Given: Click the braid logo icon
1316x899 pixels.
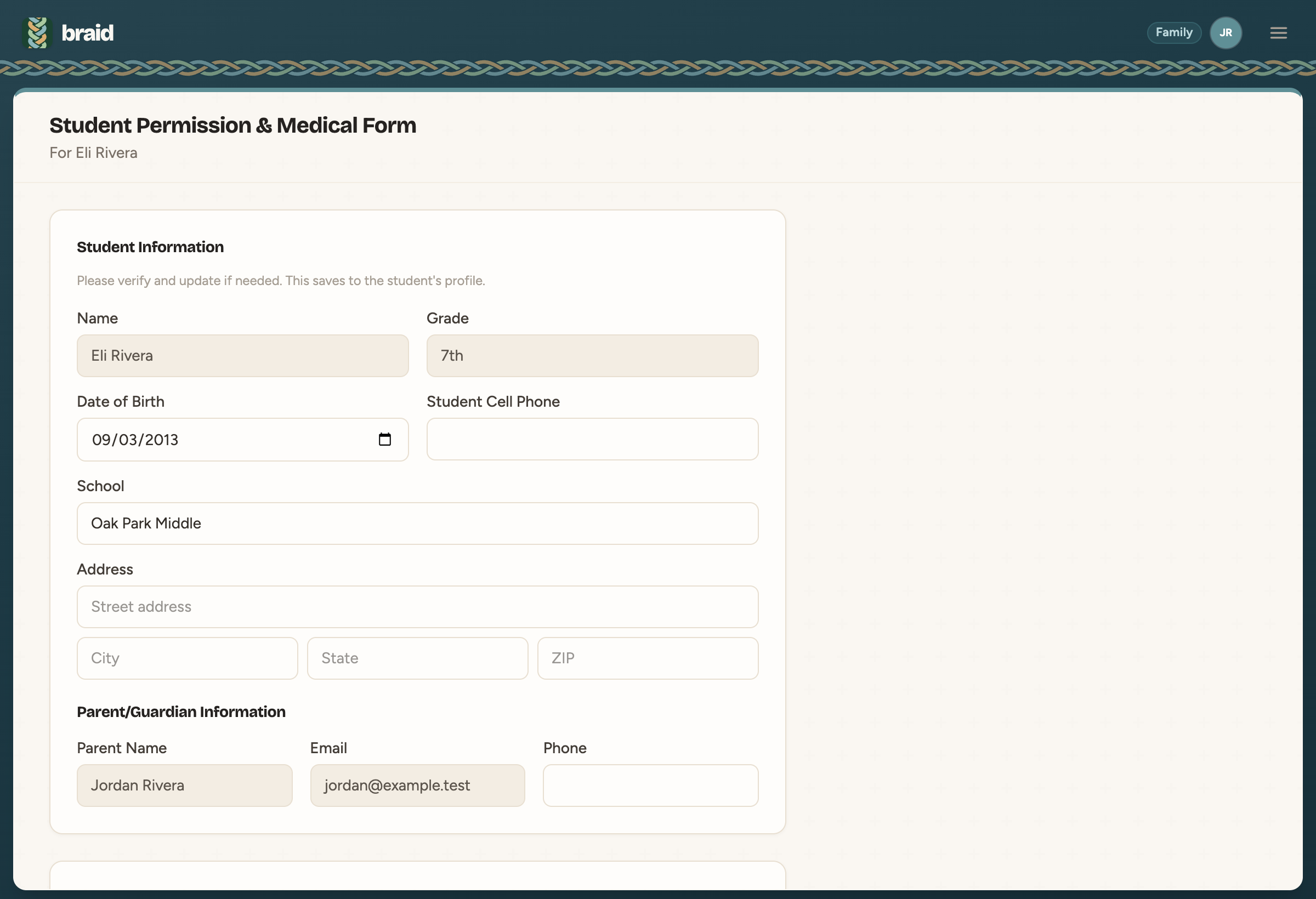Looking at the screenshot, I should pyautogui.click(x=37, y=33).
